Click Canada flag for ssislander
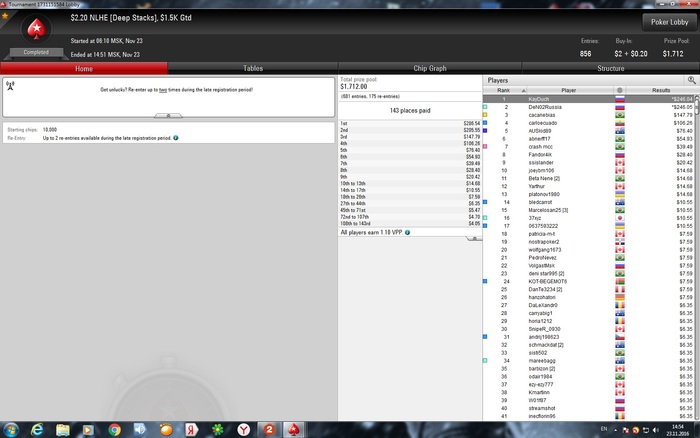This screenshot has width=700, height=438. click(620, 163)
